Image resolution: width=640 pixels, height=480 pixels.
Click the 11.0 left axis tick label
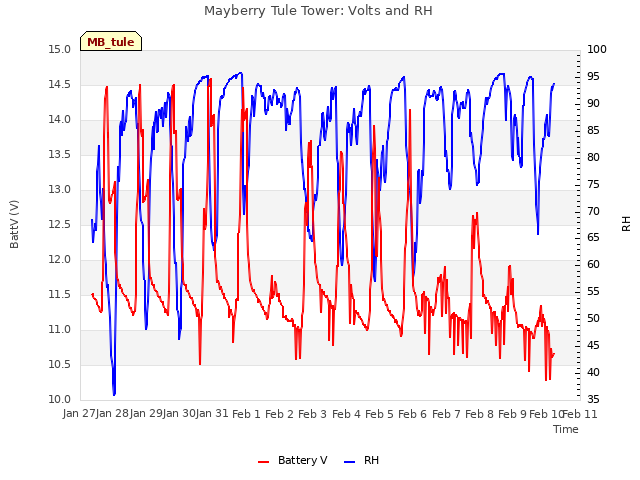pyautogui.click(x=60, y=330)
